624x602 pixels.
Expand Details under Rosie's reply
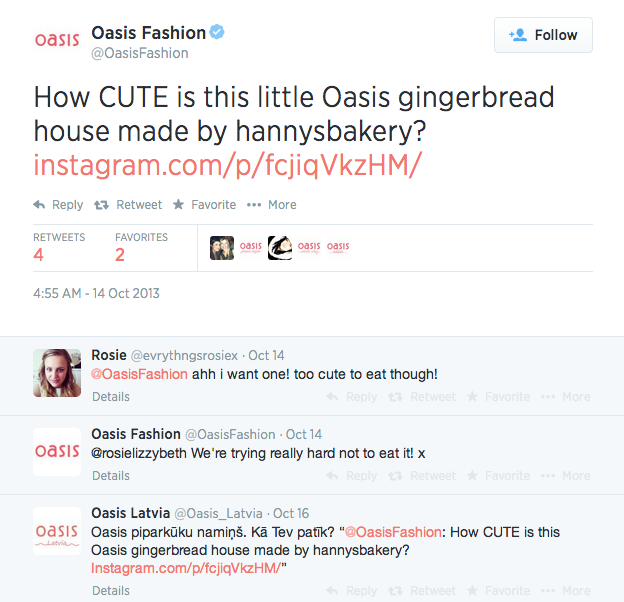click(x=110, y=397)
